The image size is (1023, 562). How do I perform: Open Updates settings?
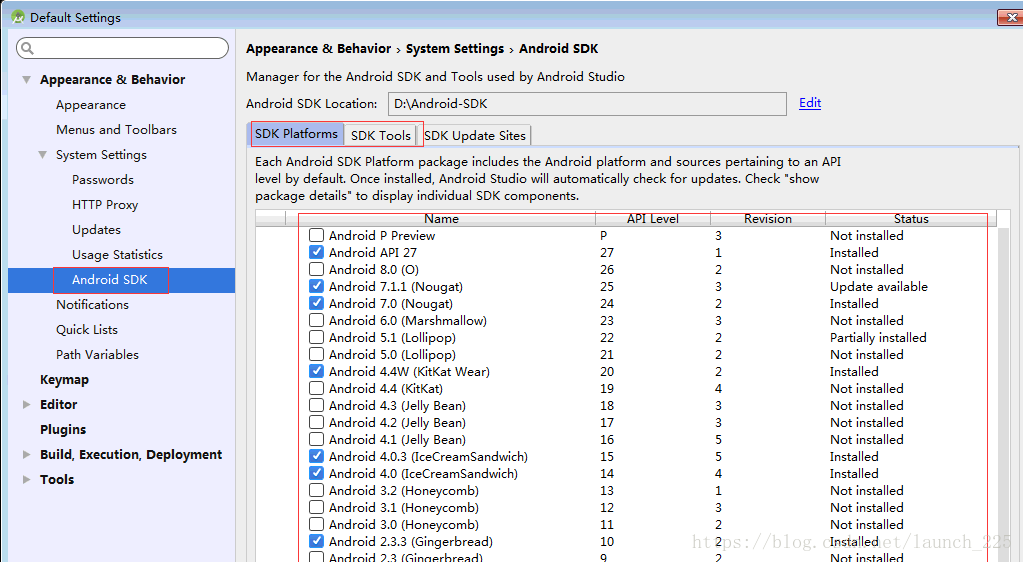[x=97, y=230]
